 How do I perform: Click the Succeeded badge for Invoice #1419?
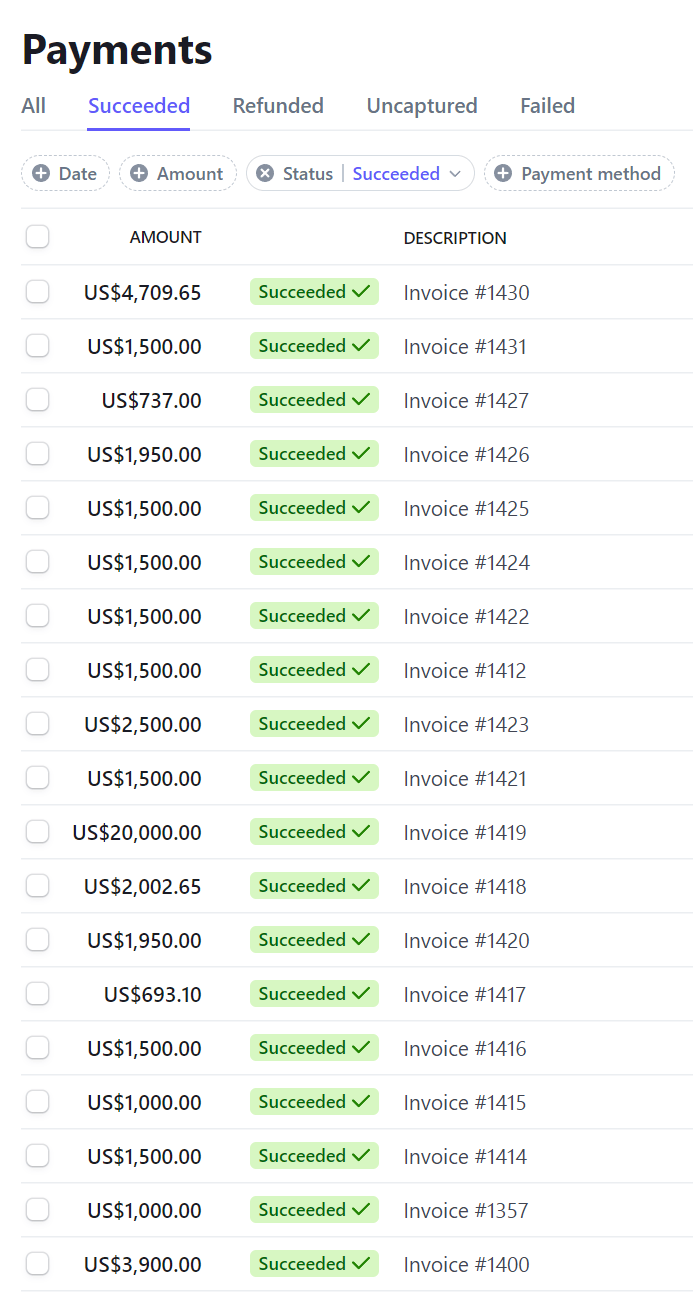(314, 832)
